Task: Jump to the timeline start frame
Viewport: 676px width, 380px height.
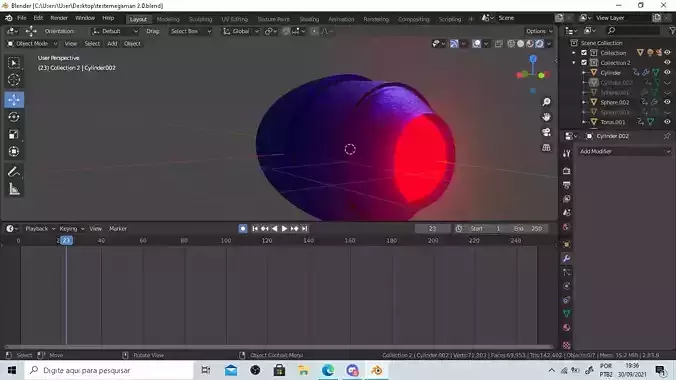Action: 255,229
